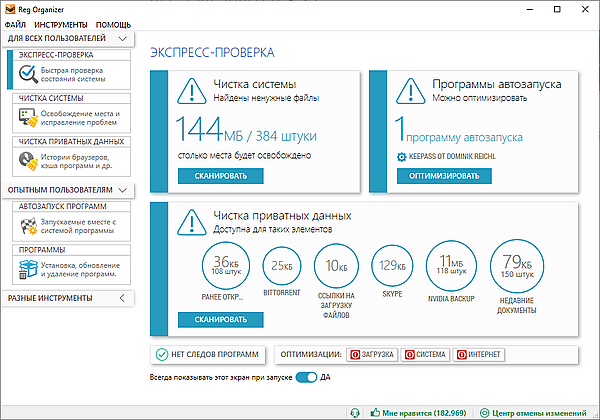Open the Инструменты menu

pyautogui.click(x=58, y=23)
